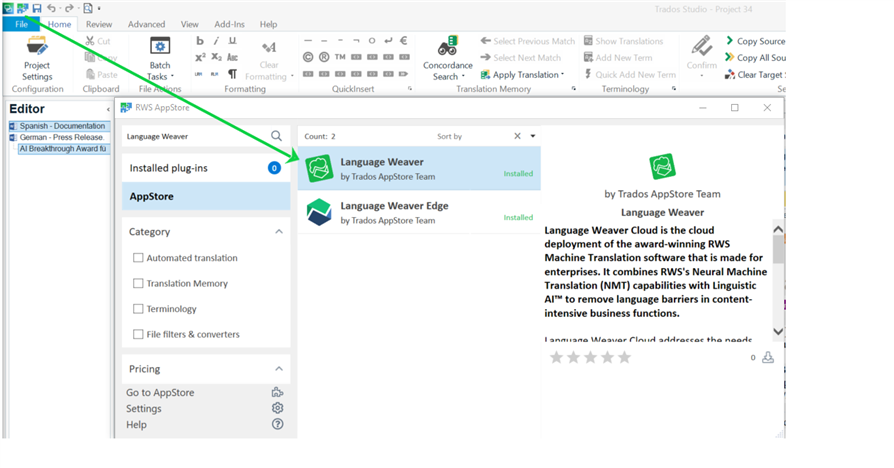This screenshot has height=468, width=894.
Task: Open print preview icon in quick access
Action: click(x=88, y=8)
